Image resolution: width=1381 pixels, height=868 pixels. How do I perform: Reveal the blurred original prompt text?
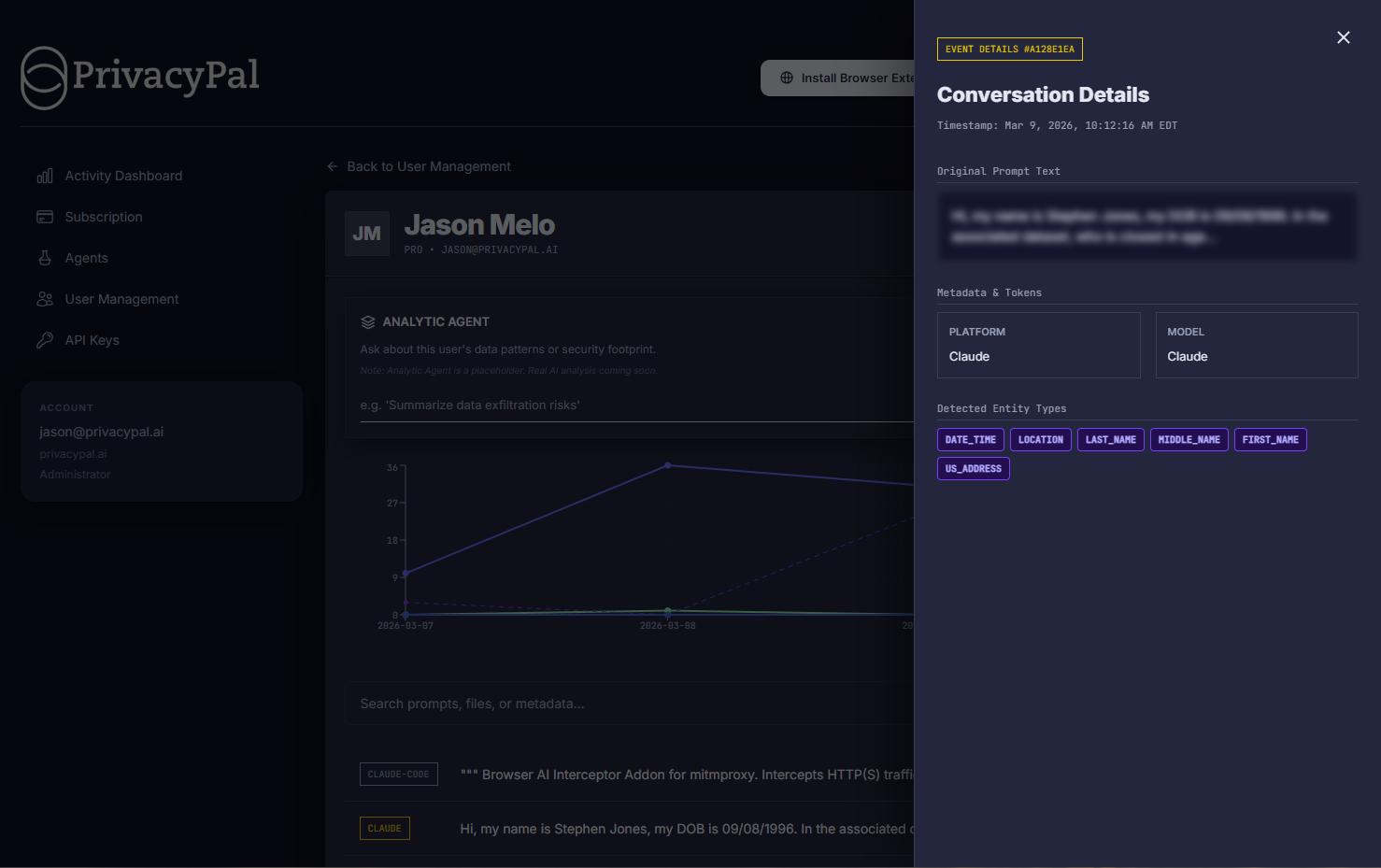tap(1146, 227)
